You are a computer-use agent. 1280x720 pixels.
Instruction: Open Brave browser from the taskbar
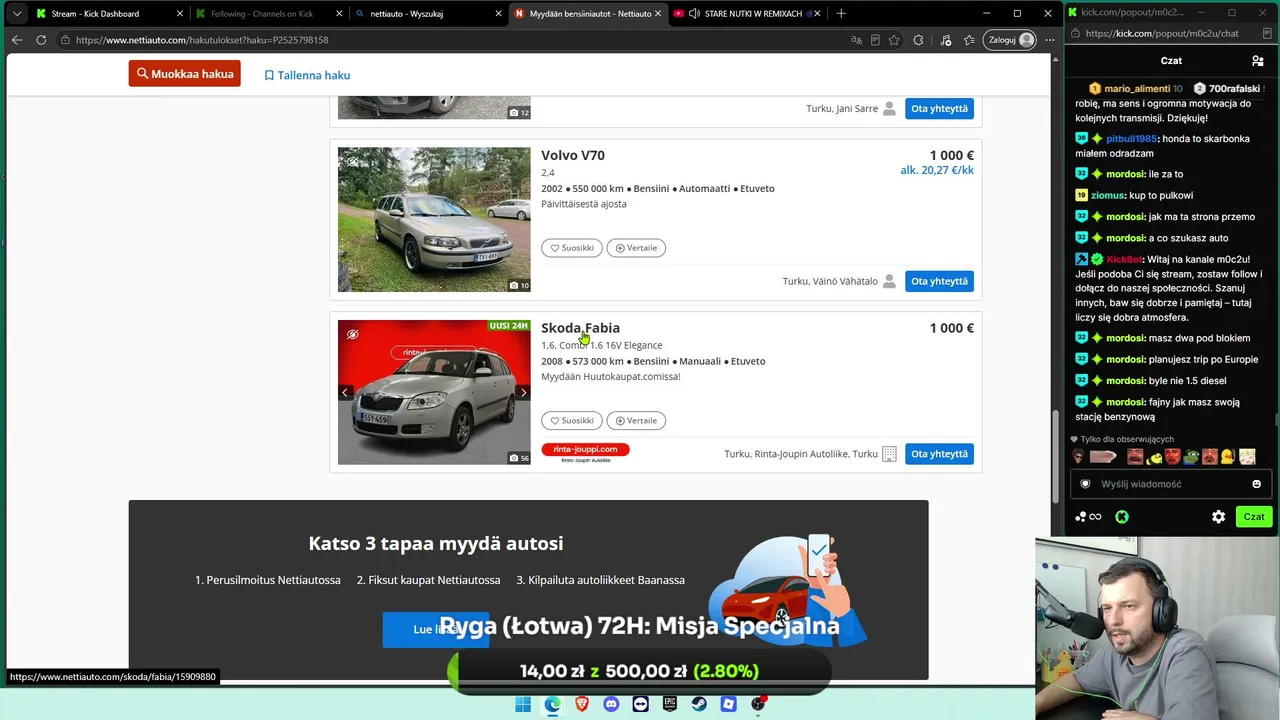coord(582,705)
